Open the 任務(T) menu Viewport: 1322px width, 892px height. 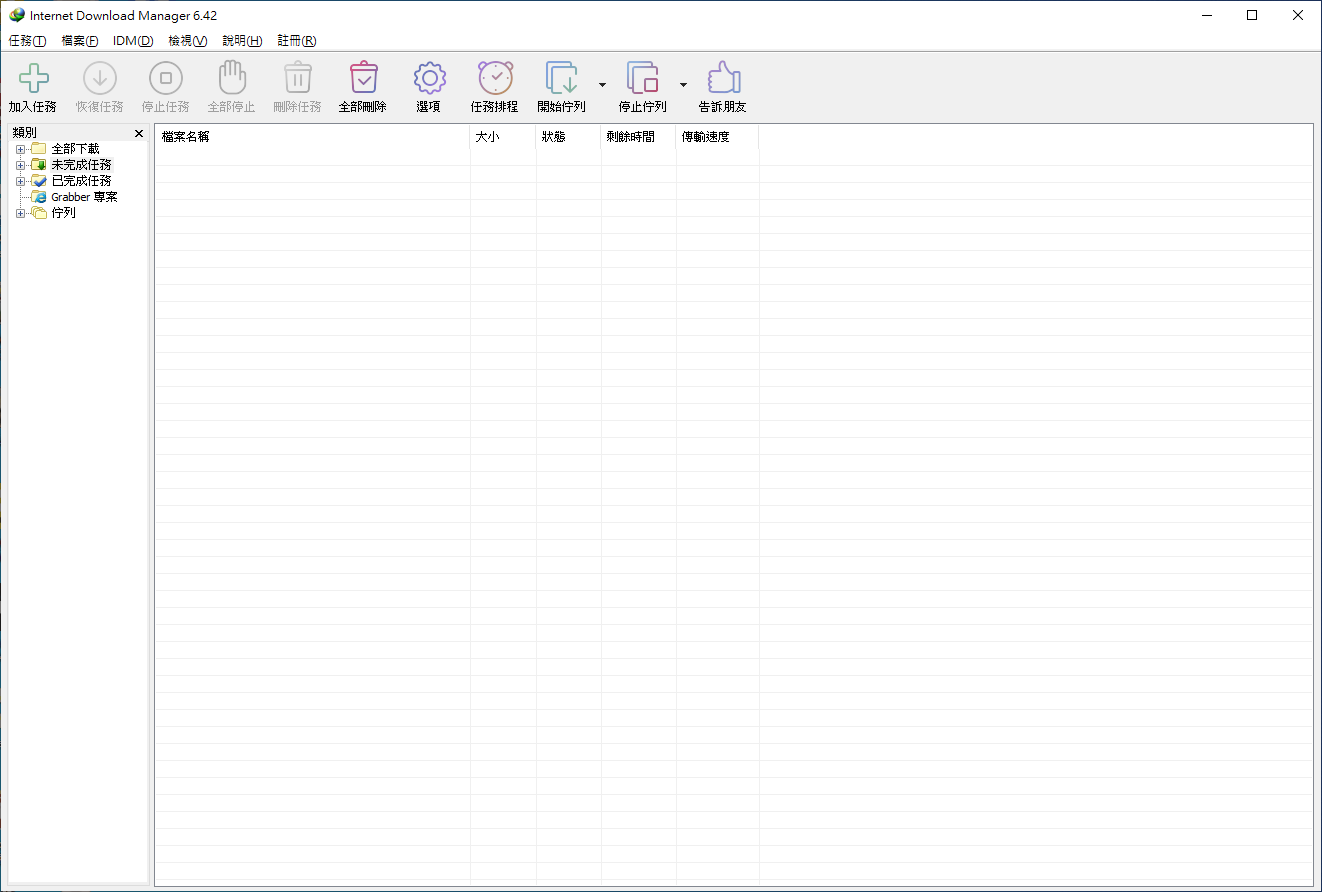(x=27, y=41)
